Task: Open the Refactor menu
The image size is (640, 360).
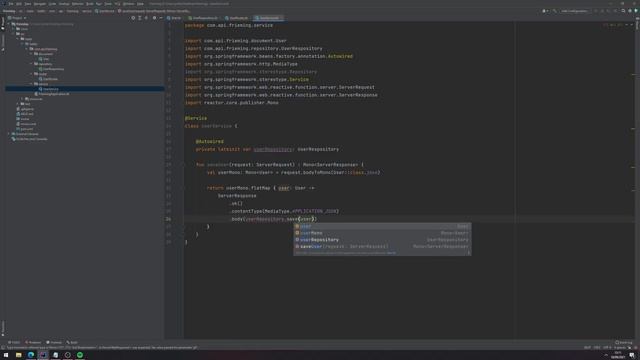Action: click(x=77, y=4)
